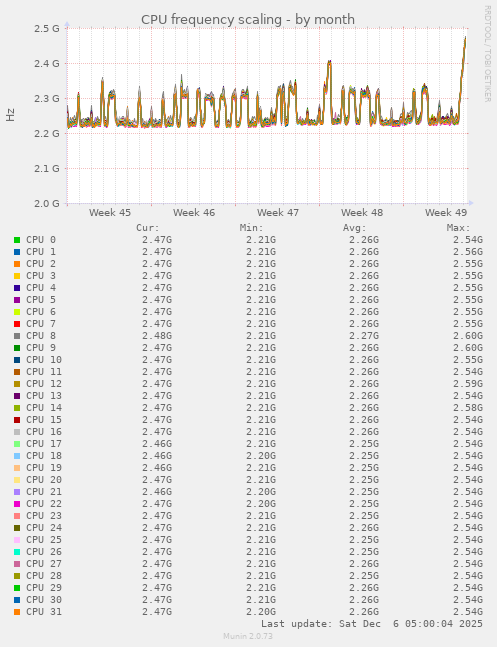Viewport: 497px width, 647px height.
Task: Click the CPU 26 cyan color swatch
Action: pos(17,552)
